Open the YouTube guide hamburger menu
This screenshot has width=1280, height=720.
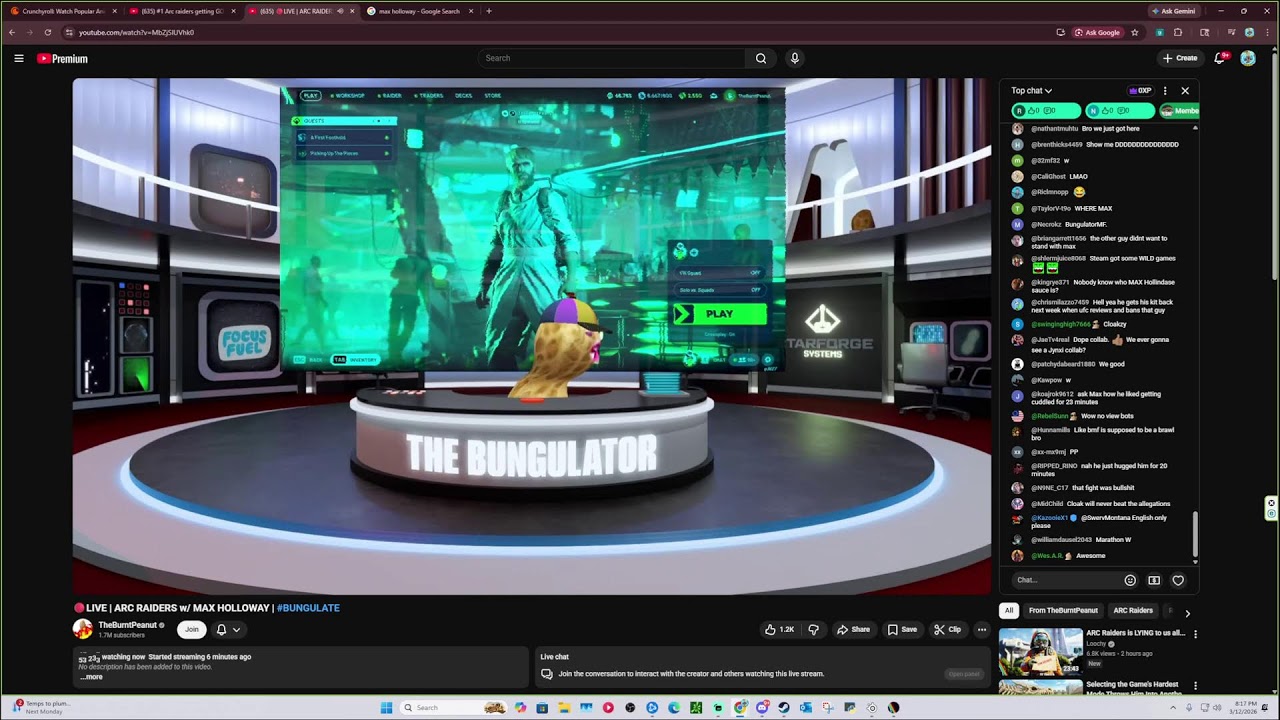pyautogui.click(x=19, y=58)
